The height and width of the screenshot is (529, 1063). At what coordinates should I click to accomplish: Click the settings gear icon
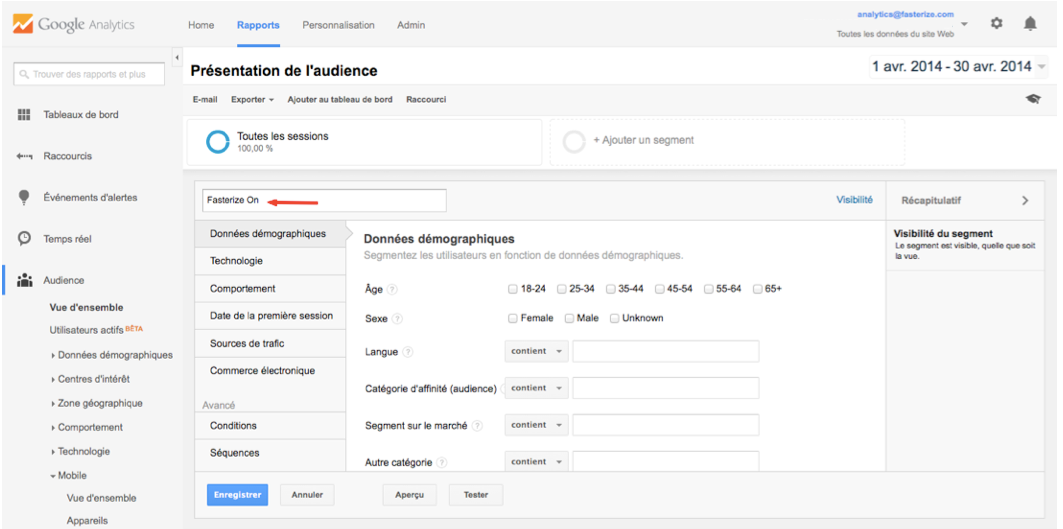[996, 24]
